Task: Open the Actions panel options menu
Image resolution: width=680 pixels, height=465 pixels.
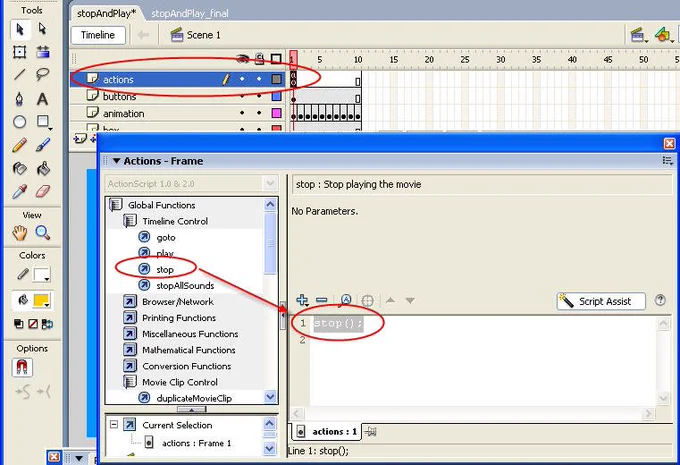Action: [667, 161]
